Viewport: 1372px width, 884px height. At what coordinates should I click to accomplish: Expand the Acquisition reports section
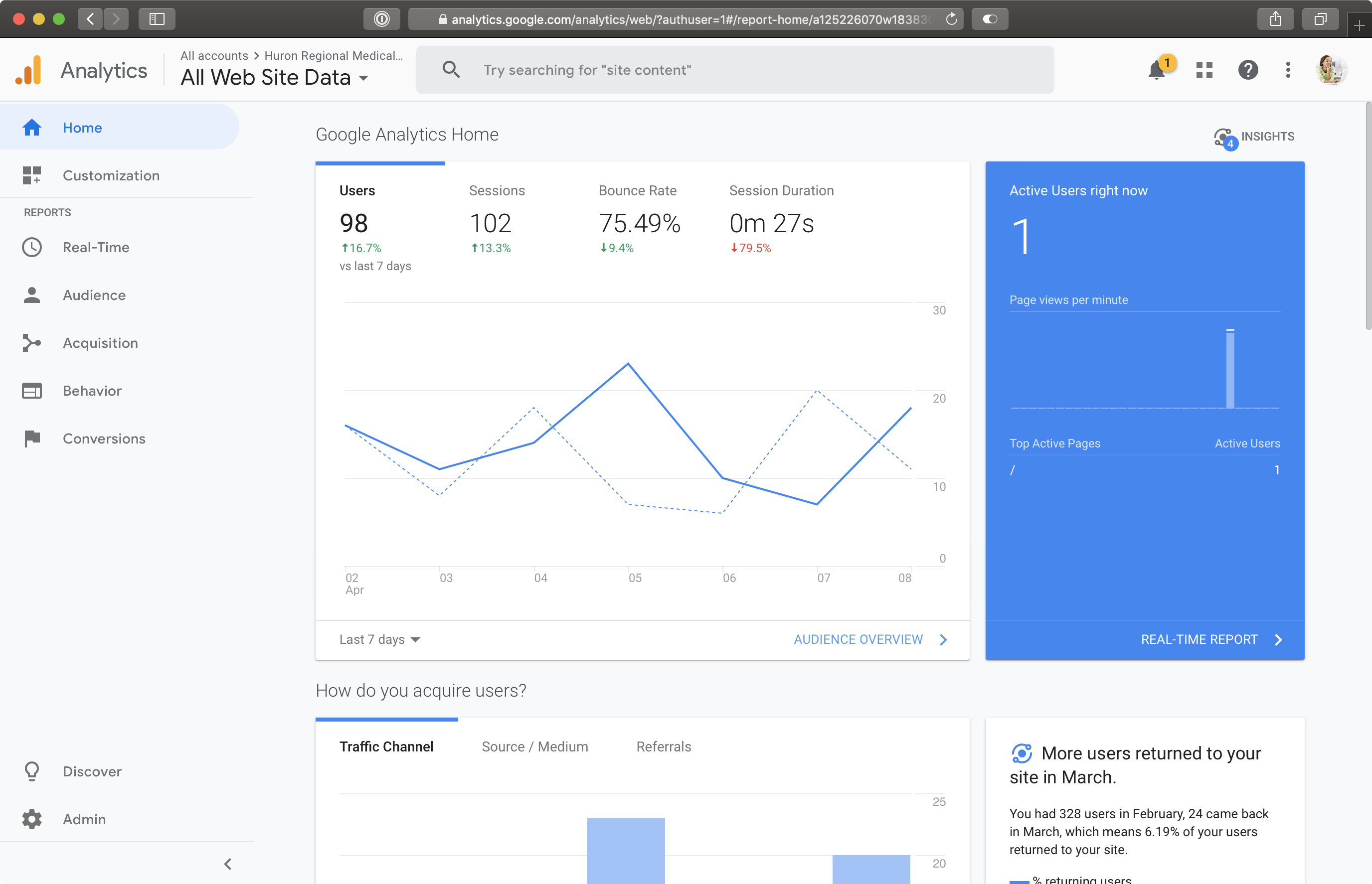coord(101,343)
